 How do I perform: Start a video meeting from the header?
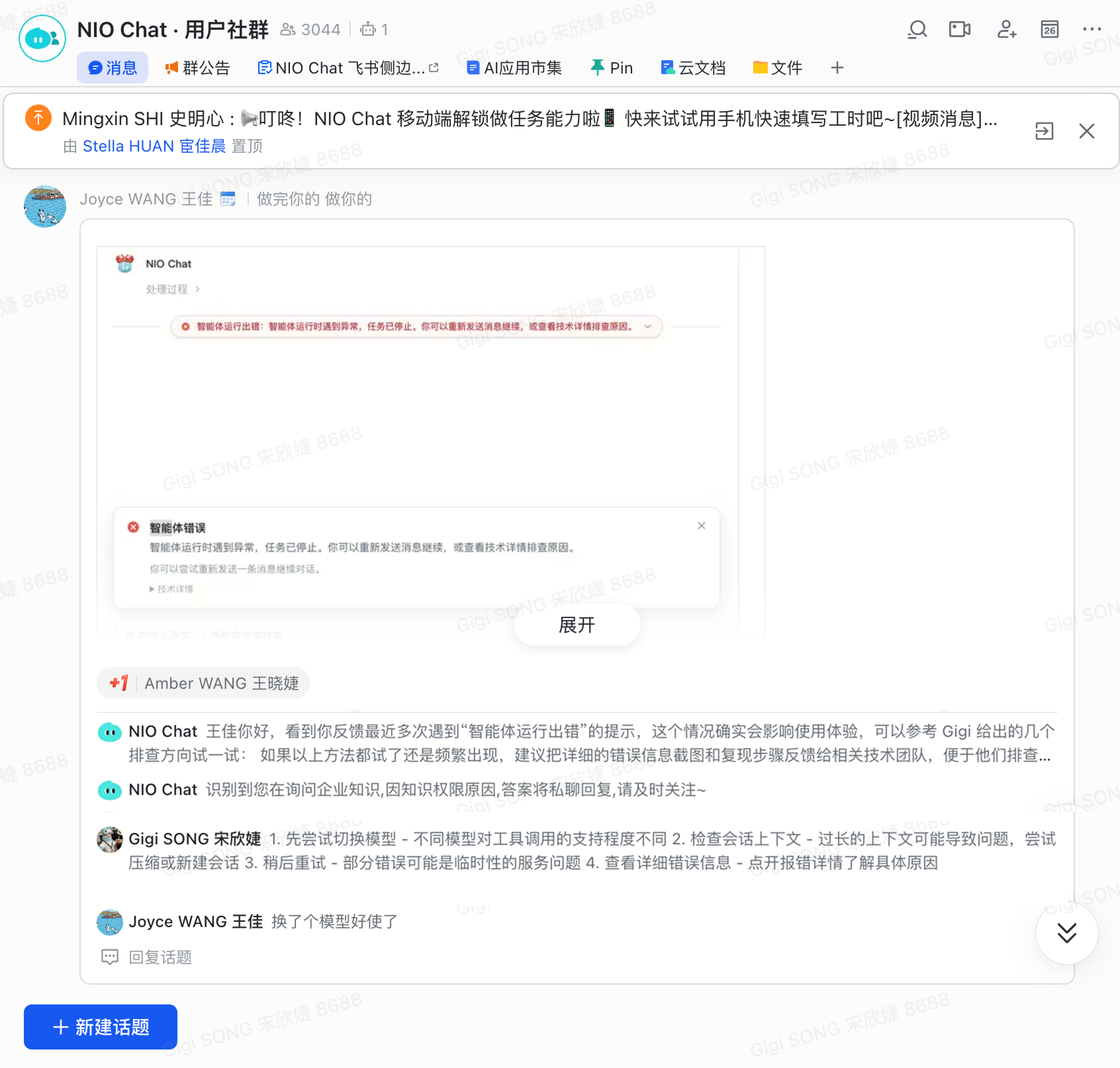pos(960,30)
